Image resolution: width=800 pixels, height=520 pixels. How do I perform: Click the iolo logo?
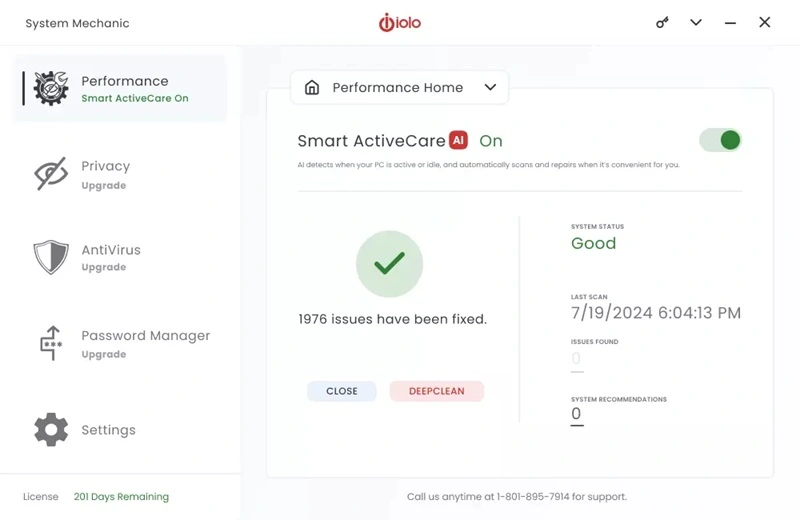coord(399,22)
